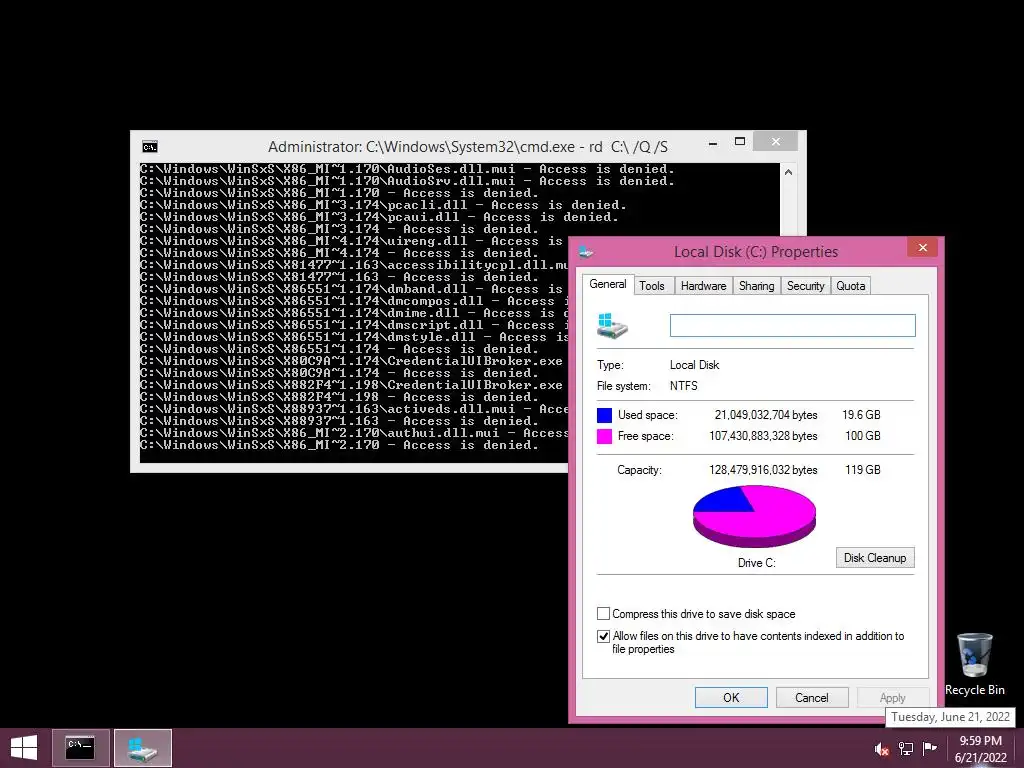The image size is (1024, 768).
Task: Confirm with the OK button
Action: coord(731,697)
